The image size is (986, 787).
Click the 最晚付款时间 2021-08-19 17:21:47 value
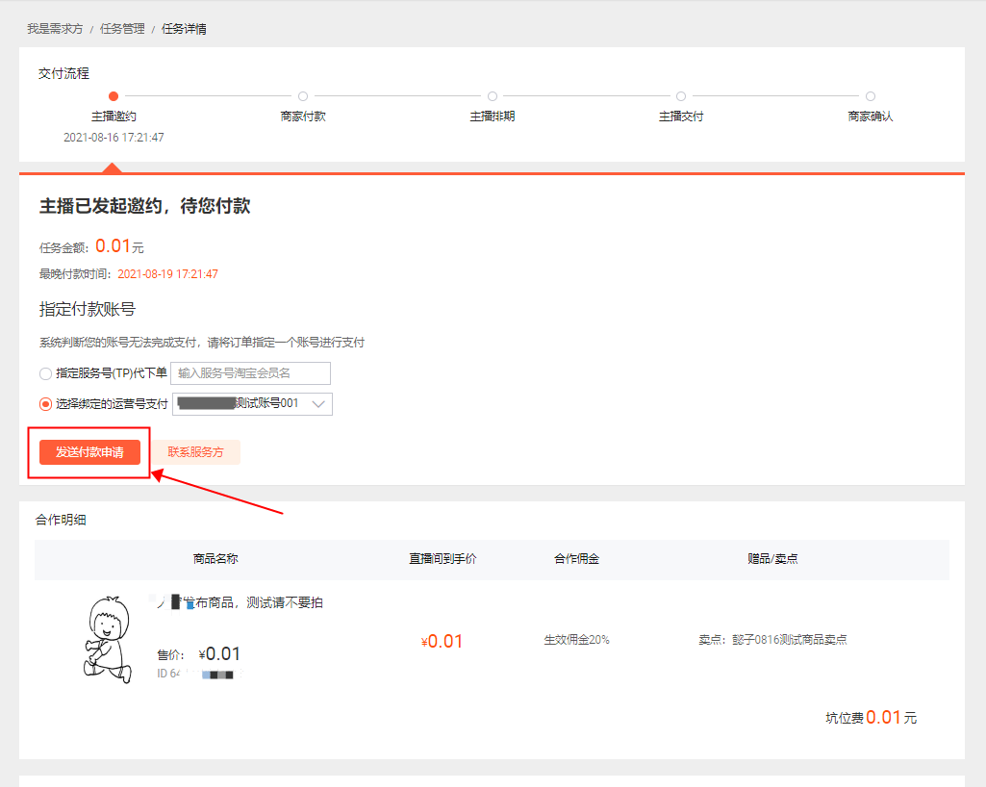tap(168, 274)
